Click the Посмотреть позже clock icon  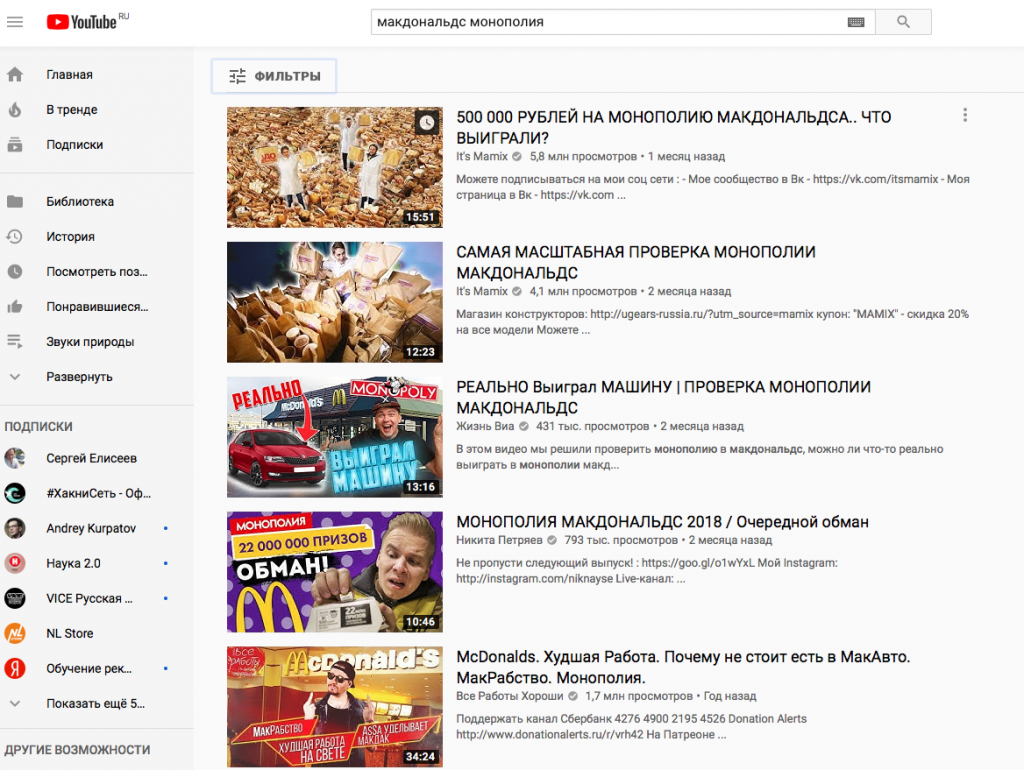[x=15, y=271]
